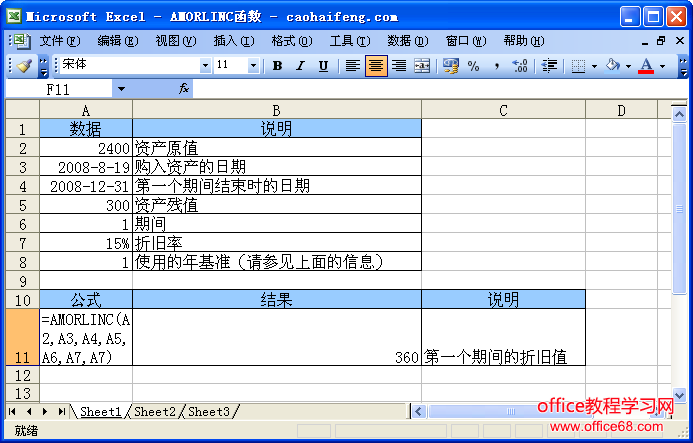Viewport: 693px width, 443px height.
Task: Restore workbook window button
Action: [662, 41]
